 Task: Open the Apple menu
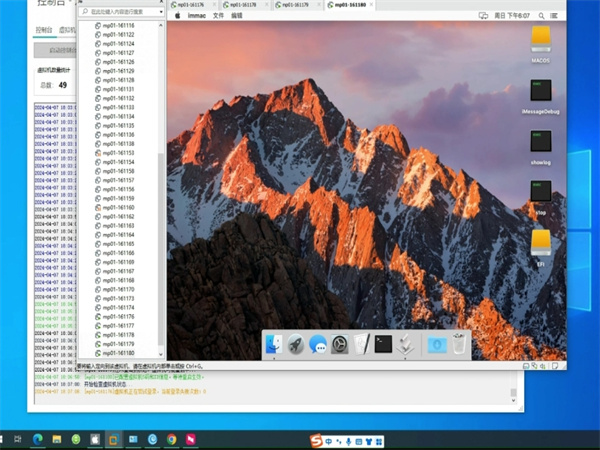coord(177,17)
